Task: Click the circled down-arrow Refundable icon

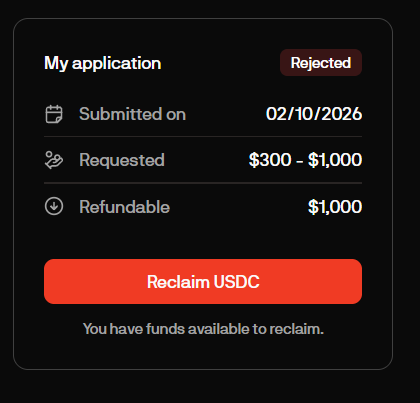Action: 54,206
